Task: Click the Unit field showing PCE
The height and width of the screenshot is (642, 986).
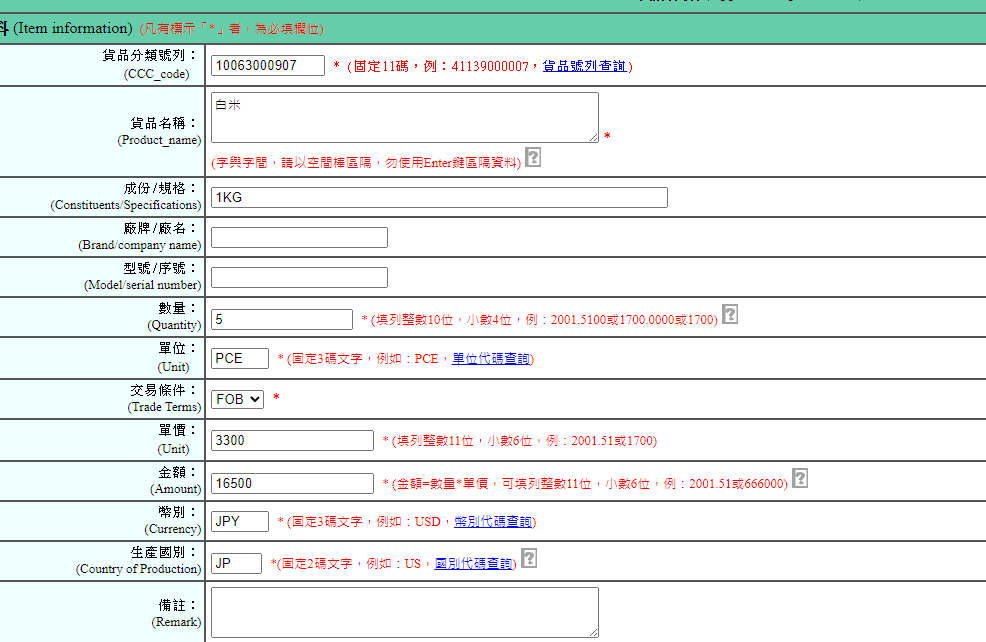Action: click(240, 358)
